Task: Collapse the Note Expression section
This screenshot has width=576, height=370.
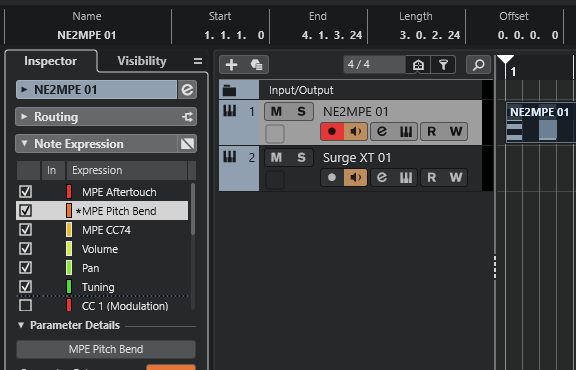Action: (24, 143)
